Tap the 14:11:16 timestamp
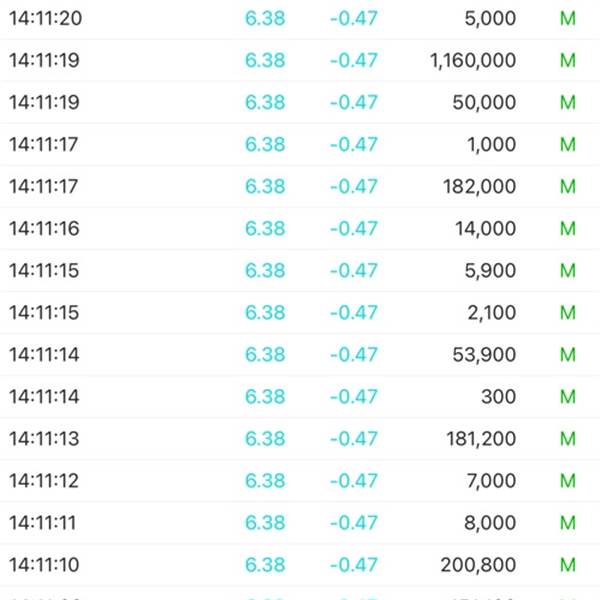 tap(44, 228)
